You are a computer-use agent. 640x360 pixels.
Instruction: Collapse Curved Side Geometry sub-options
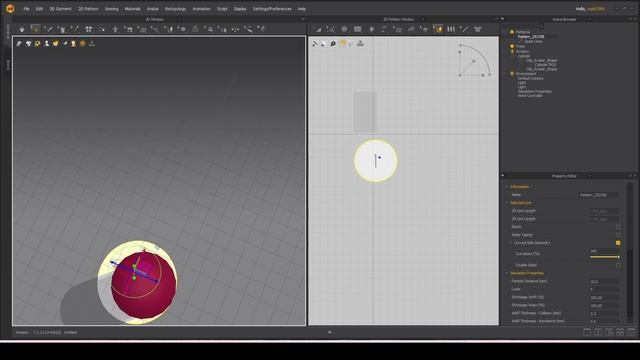[x=511, y=243]
